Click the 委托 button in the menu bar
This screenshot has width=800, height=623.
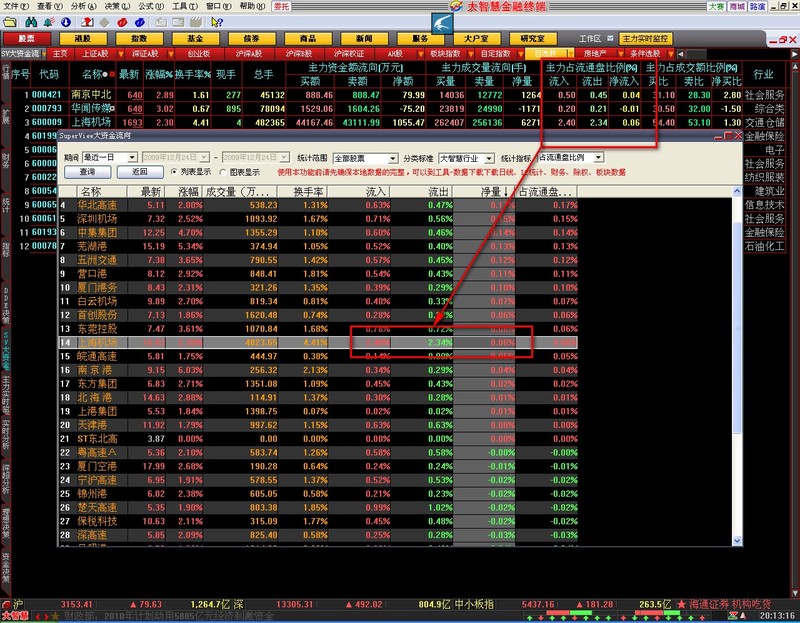tap(282, 6)
